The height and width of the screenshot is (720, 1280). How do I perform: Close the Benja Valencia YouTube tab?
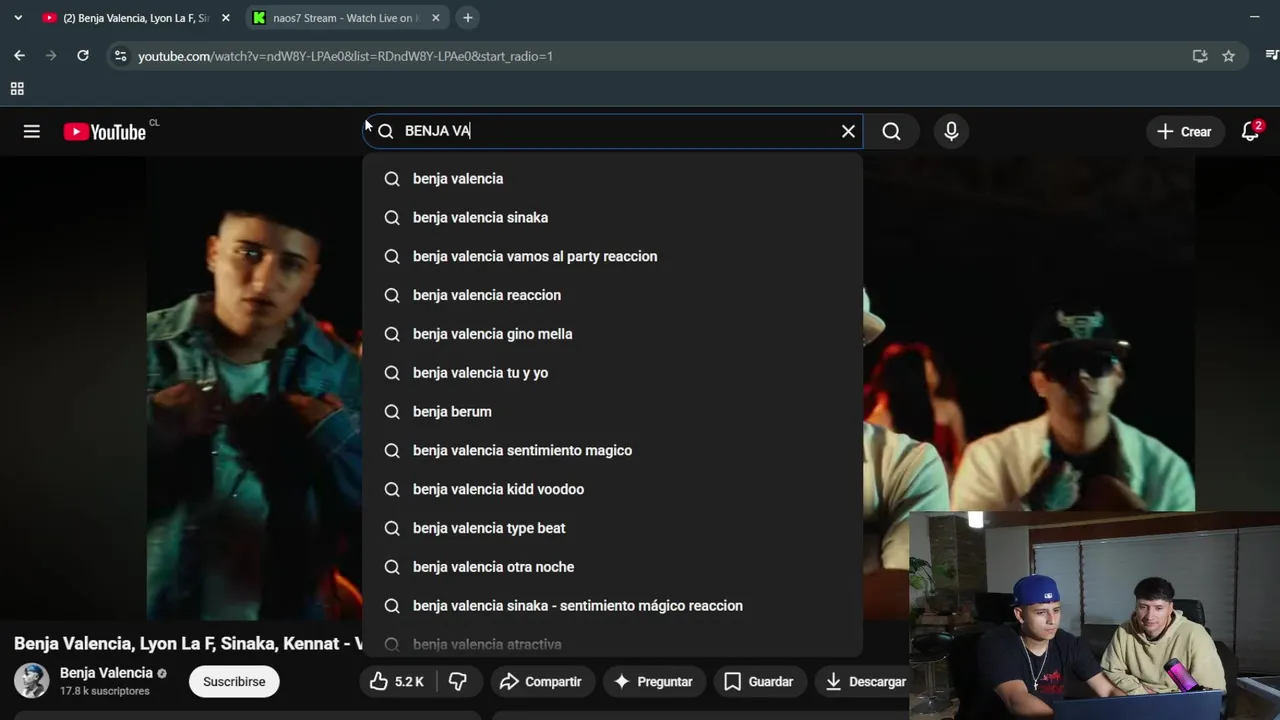click(x=225, y=18)
